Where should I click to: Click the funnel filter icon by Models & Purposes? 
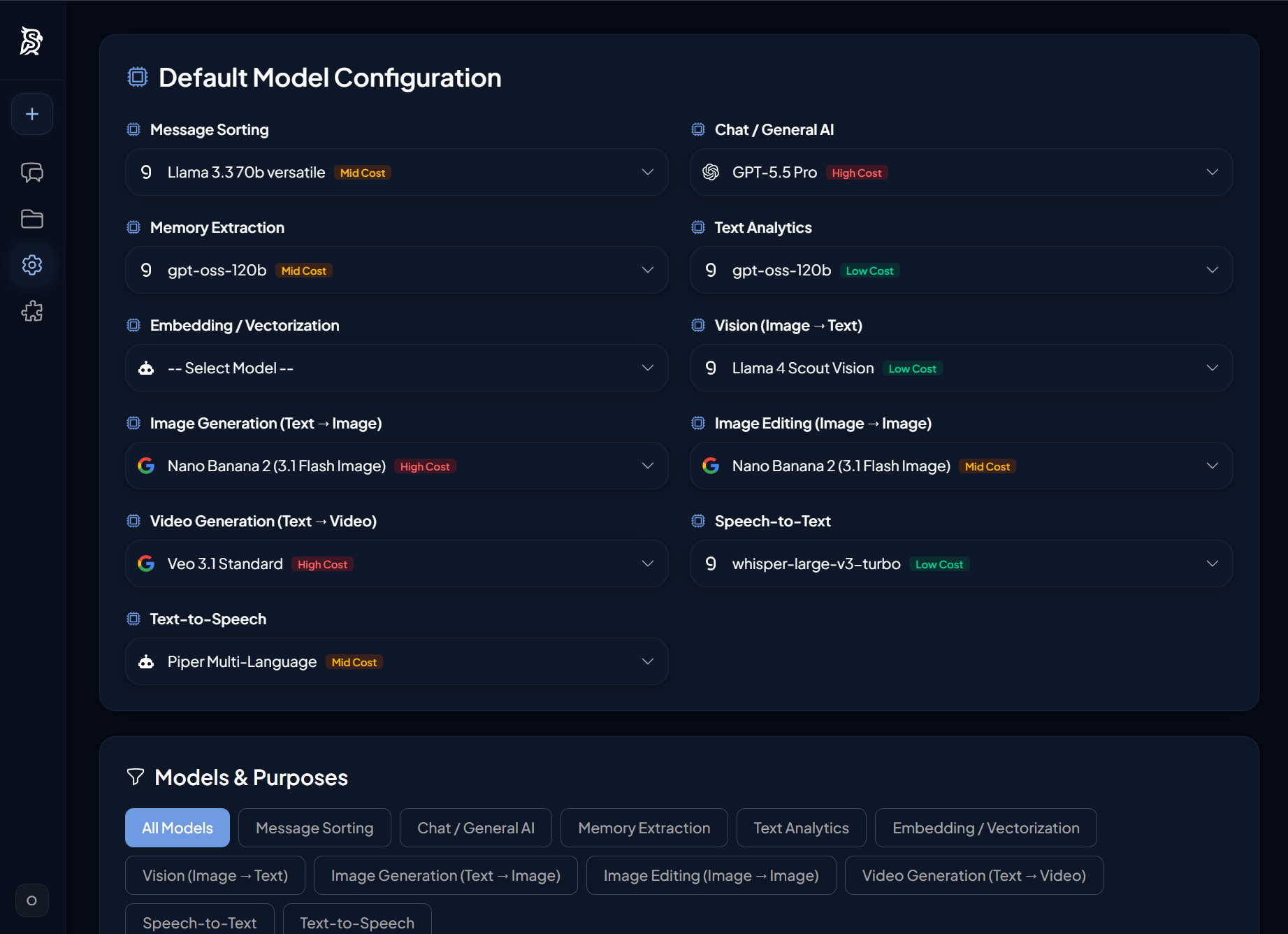coord(136,777)
